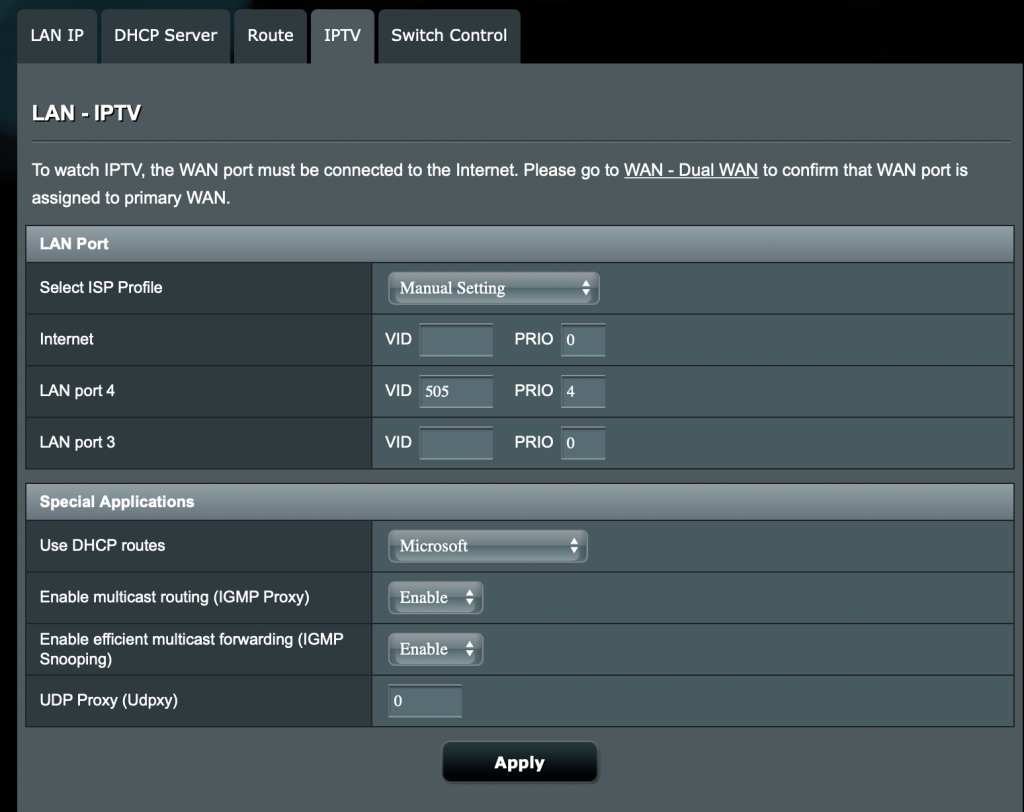
Task: Expand the Use DHCP routes dropdown
Action: pyautogui.click(x=487, y=546)
